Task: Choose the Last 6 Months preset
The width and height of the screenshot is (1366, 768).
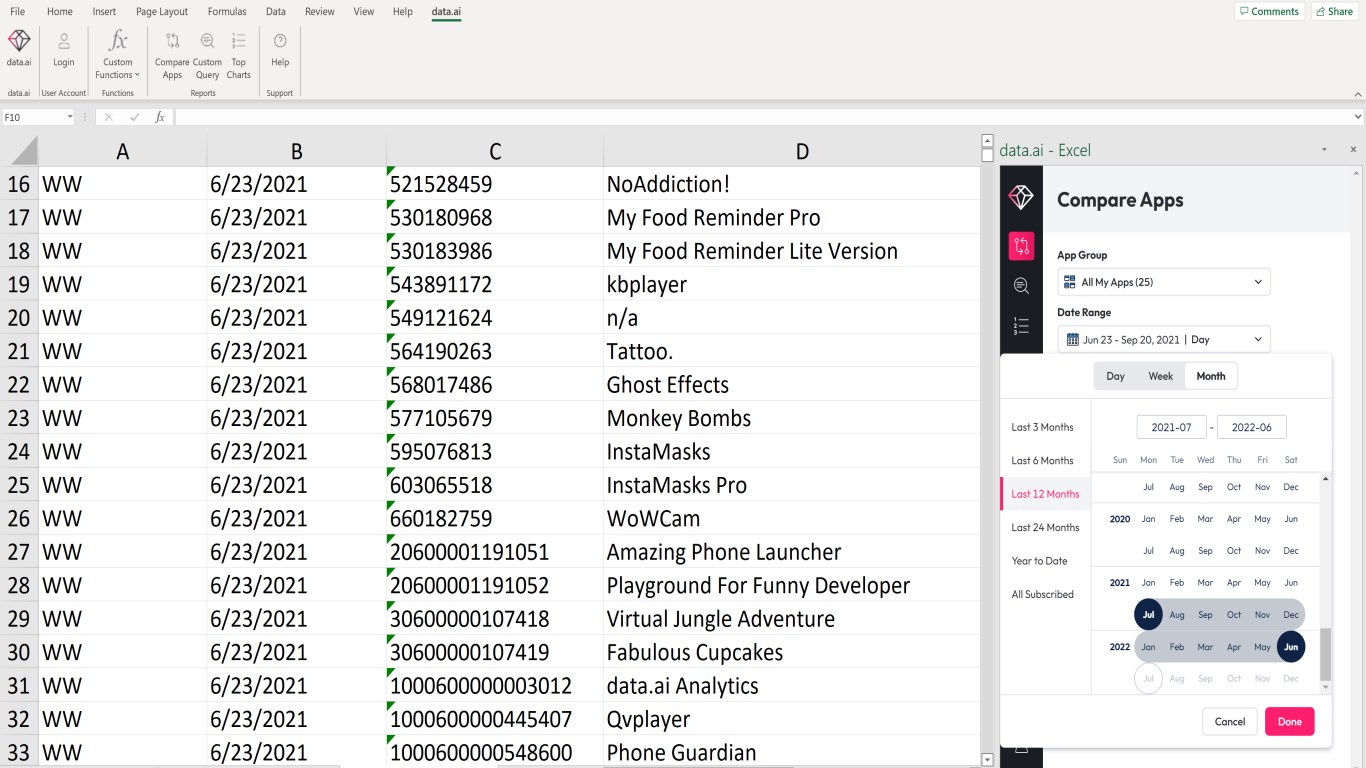Action: (1043, 461)
